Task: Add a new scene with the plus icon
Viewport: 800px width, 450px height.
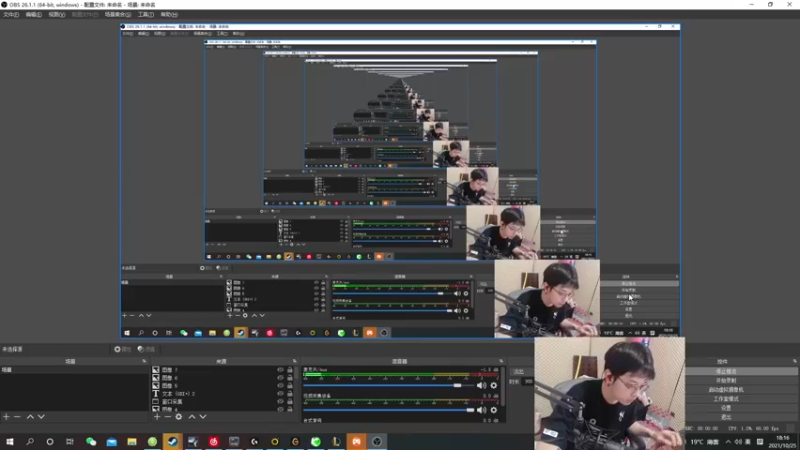Action: coord(6,417)
